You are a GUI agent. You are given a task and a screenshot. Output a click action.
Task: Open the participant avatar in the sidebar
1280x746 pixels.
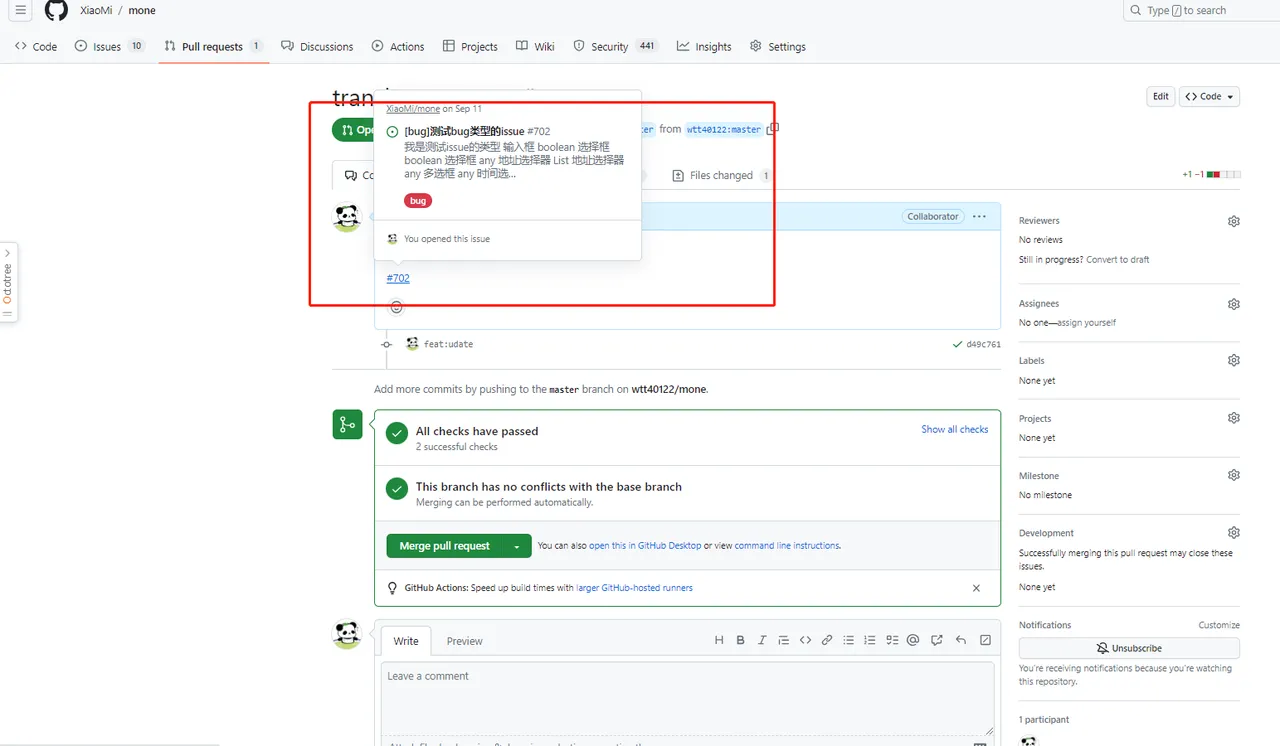1029,741
